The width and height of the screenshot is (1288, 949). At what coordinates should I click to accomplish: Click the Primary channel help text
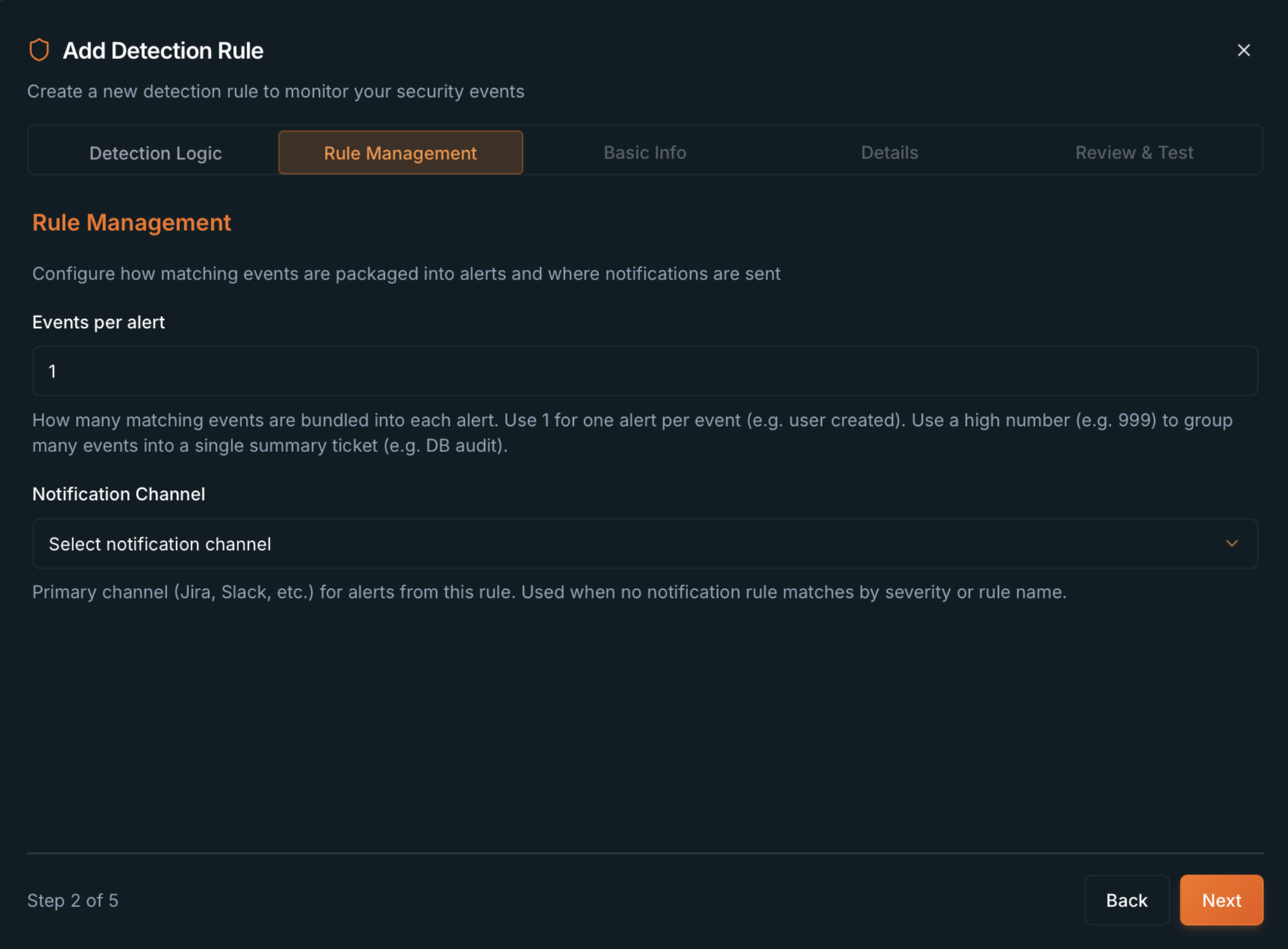click(x=549, y=592)
